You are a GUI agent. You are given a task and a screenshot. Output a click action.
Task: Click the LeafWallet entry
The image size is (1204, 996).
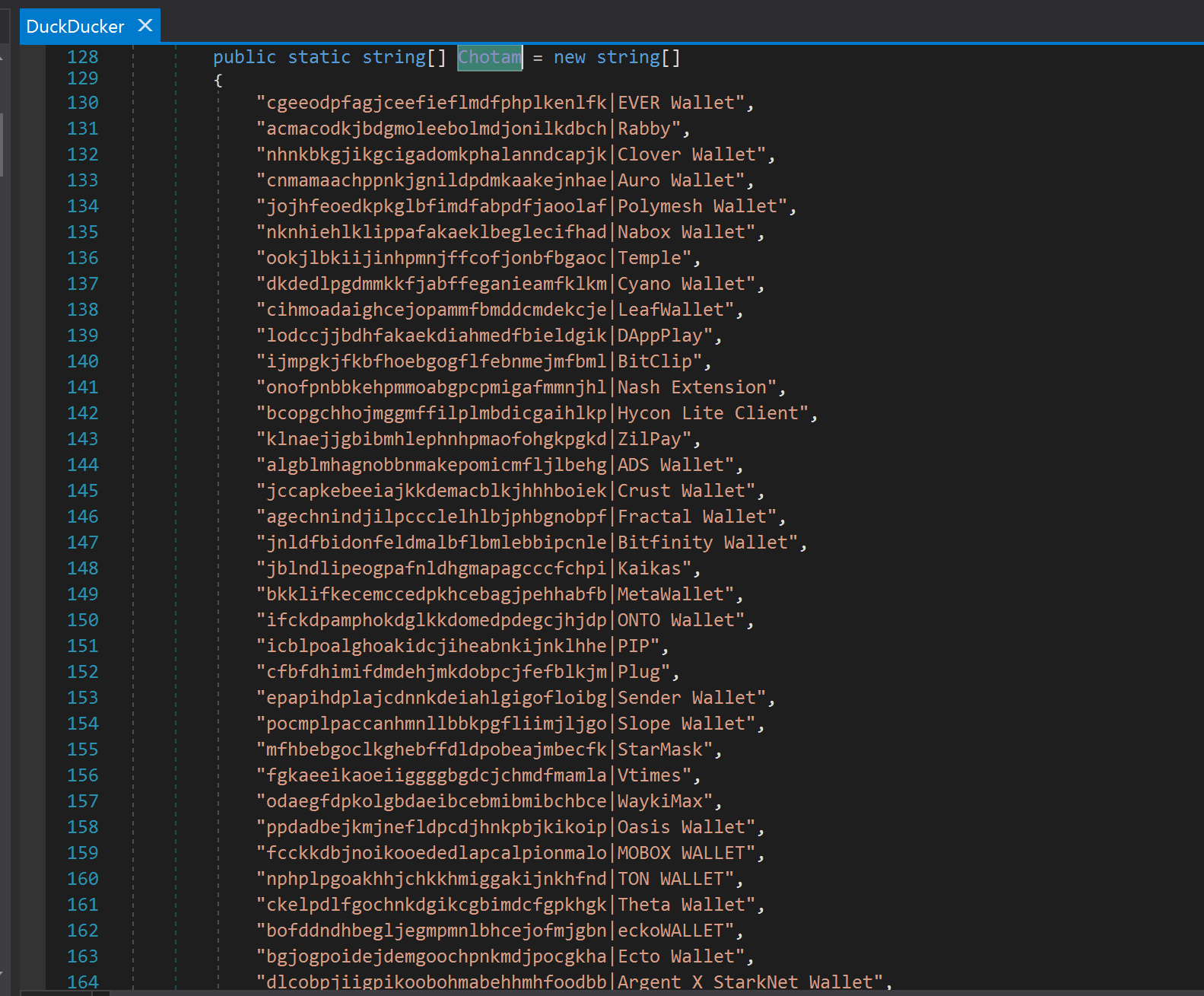coord(500,310)
